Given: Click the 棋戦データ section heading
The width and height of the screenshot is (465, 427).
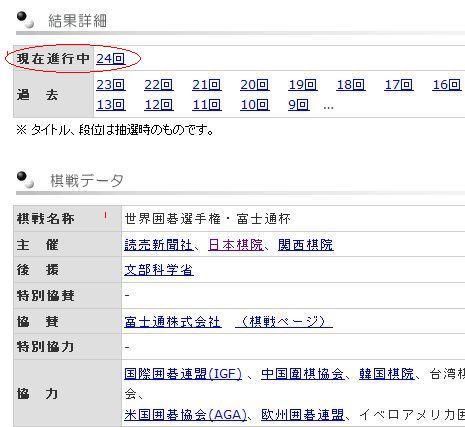Looking at the screenshot, I should [x=87, y=181].
